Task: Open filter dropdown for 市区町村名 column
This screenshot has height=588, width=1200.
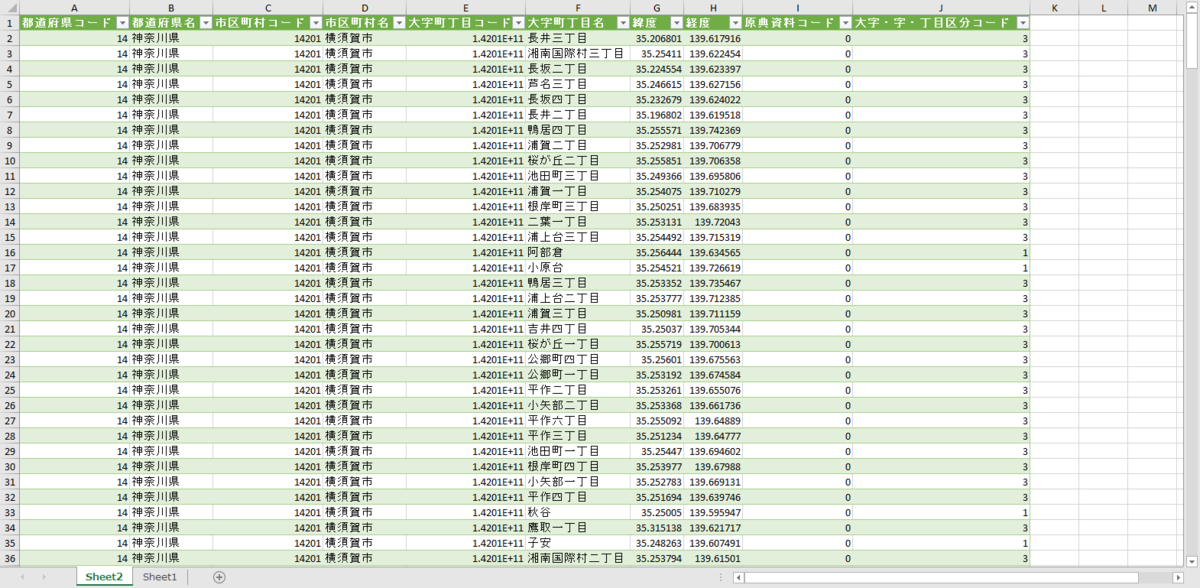Action: point(398,22)
